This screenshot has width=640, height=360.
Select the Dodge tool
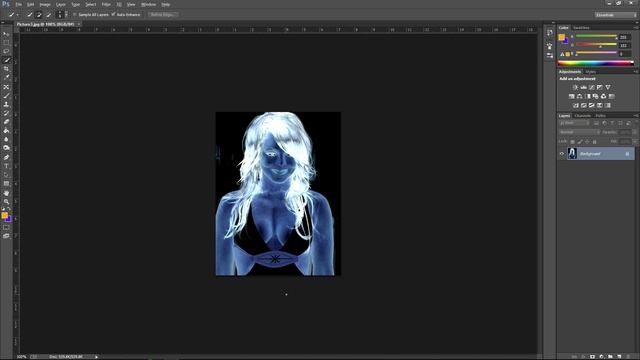6,148
